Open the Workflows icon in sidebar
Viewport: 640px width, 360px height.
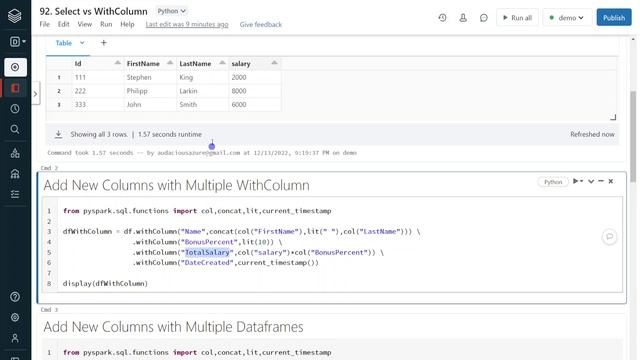pos(15,194)
